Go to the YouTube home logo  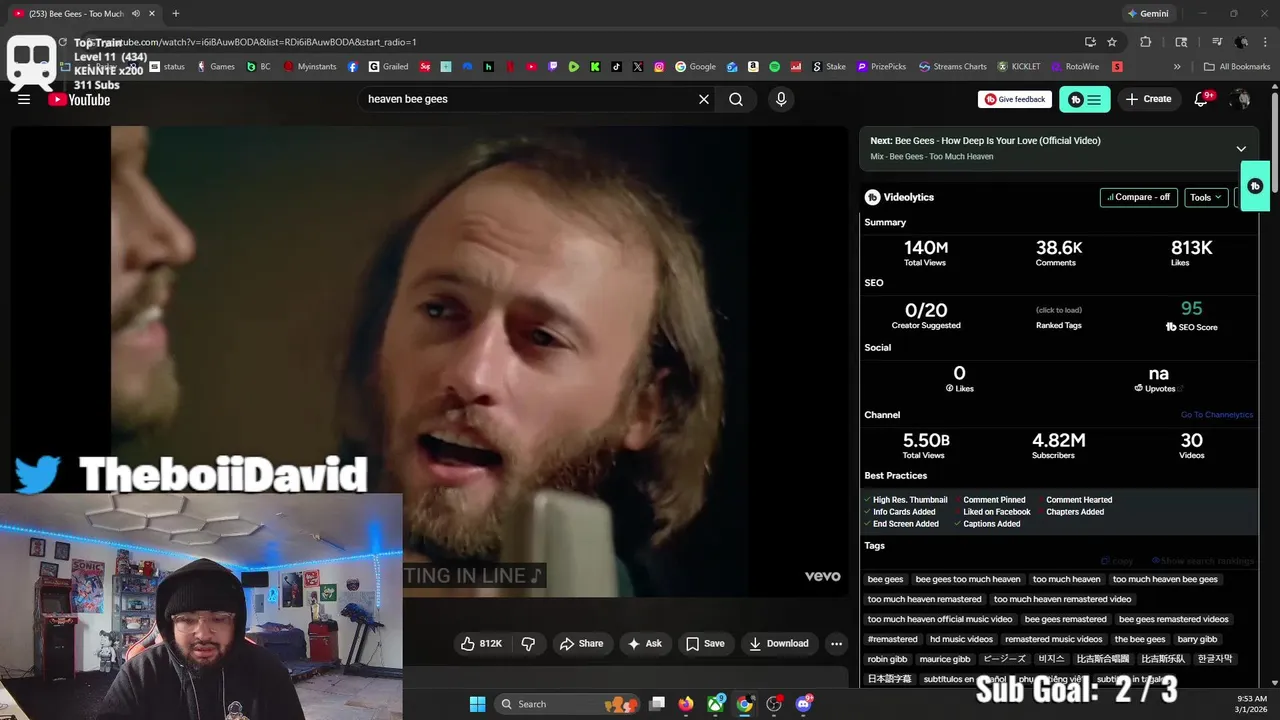coord(79,99)
